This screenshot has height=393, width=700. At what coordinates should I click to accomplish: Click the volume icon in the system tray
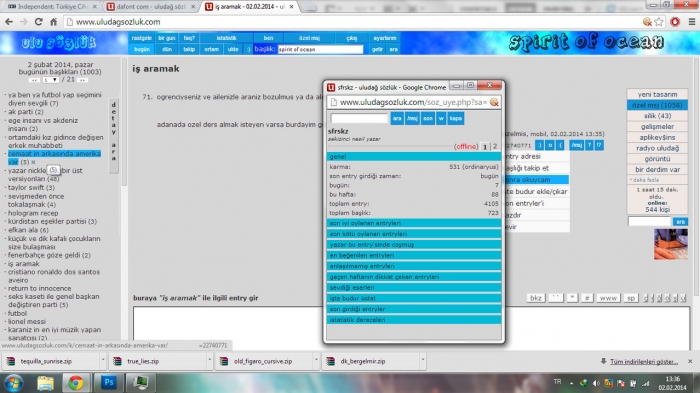(596, 383)
